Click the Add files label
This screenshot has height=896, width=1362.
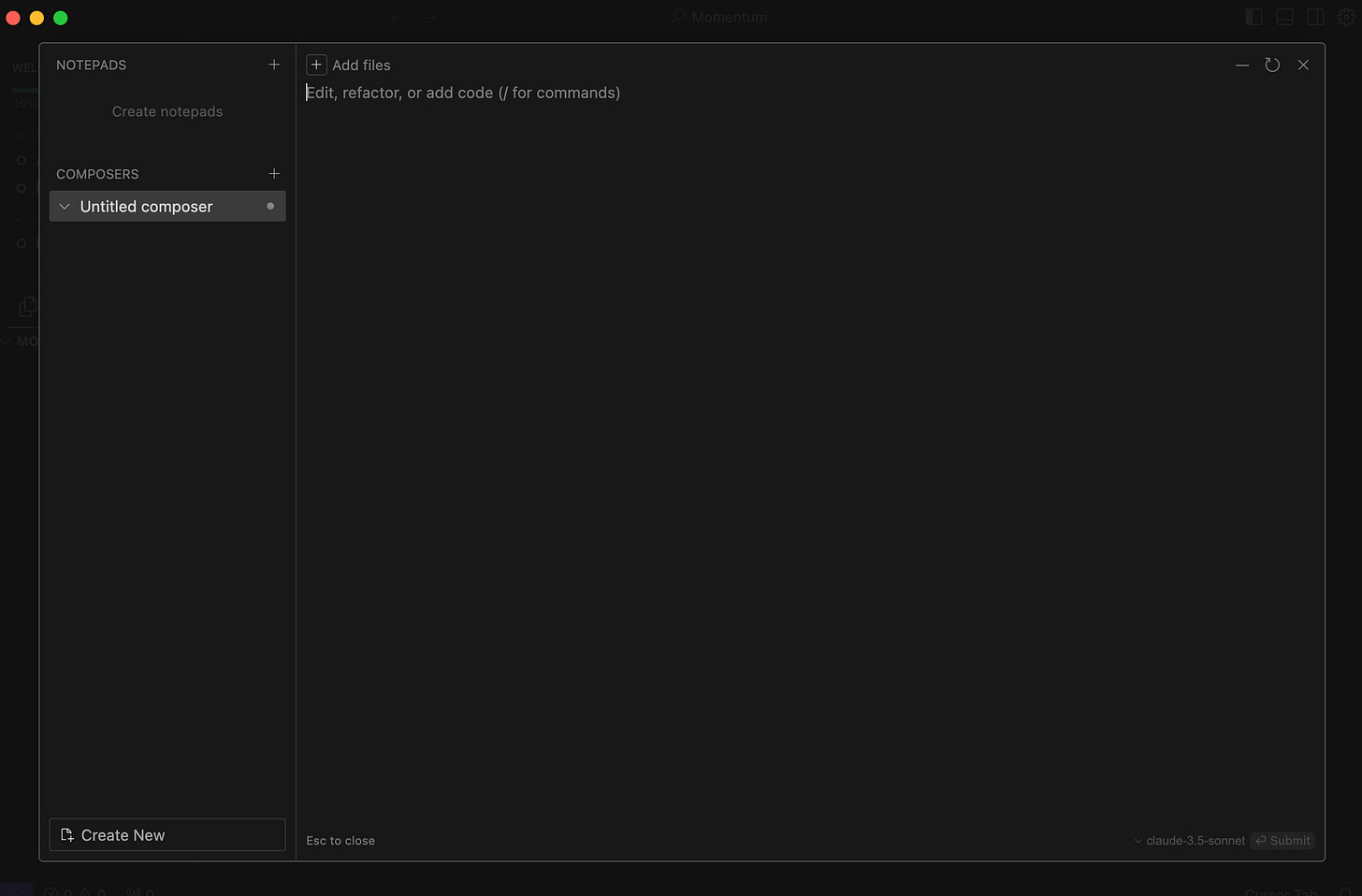(361, 65)
